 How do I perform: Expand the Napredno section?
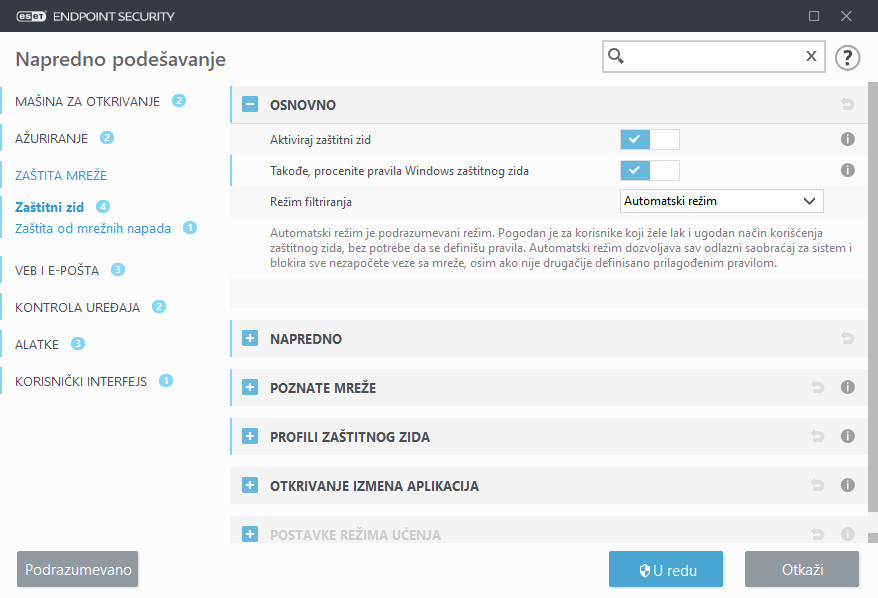click(250, 338)
